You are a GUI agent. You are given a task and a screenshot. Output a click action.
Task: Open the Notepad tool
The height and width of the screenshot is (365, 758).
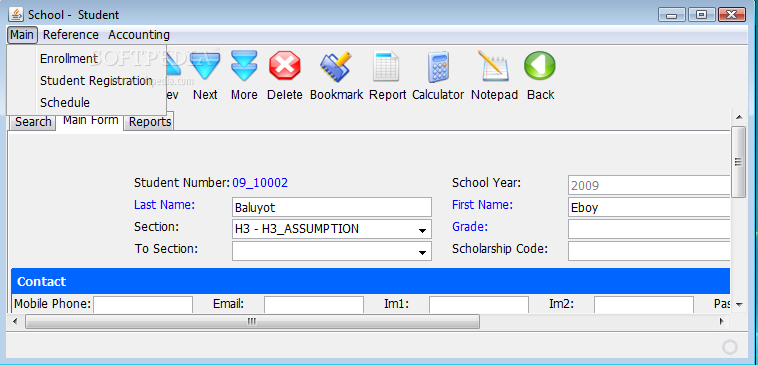(x=494, y=66)
